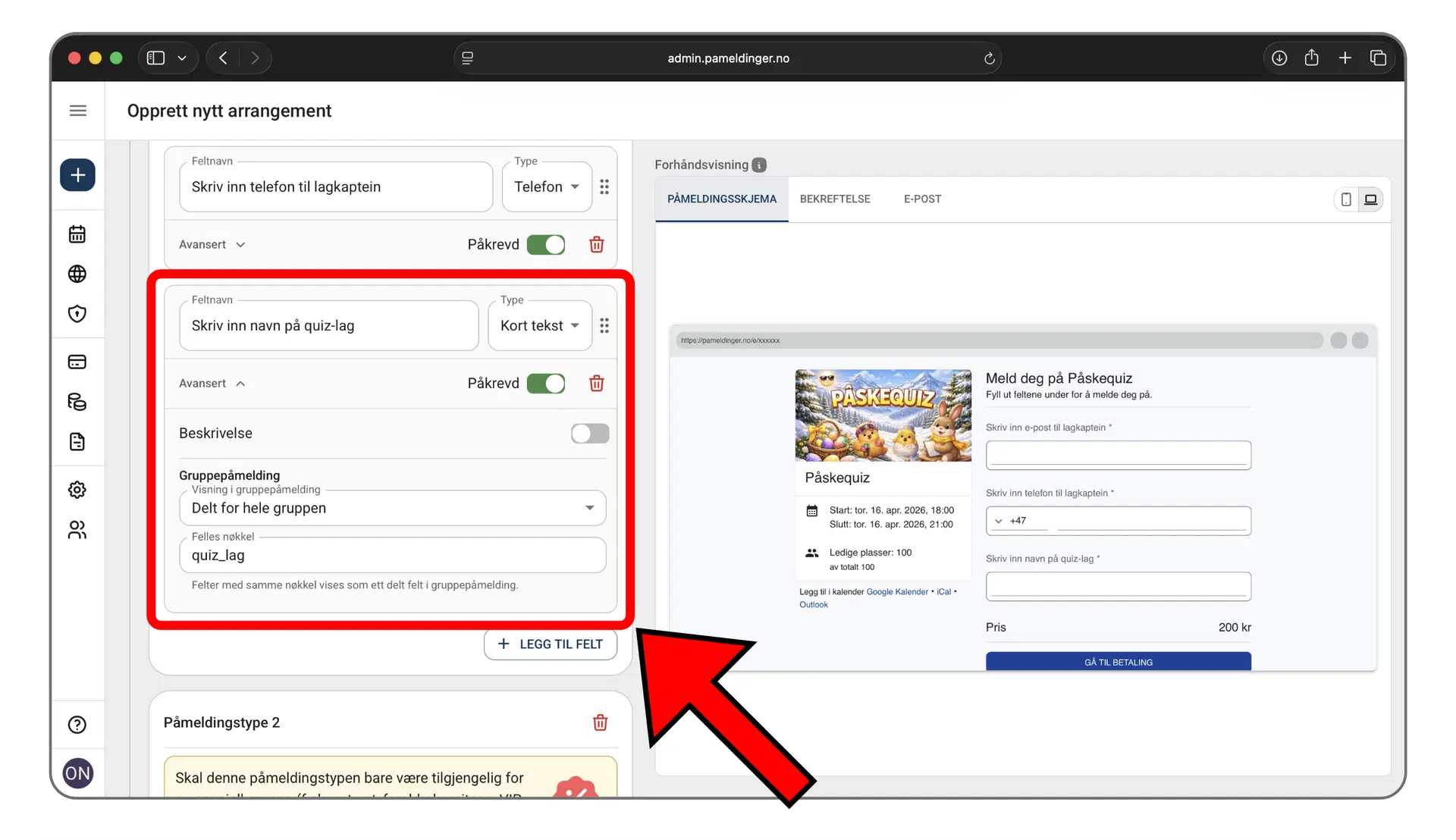Open the help question mark icon

(x=77, y=725)
